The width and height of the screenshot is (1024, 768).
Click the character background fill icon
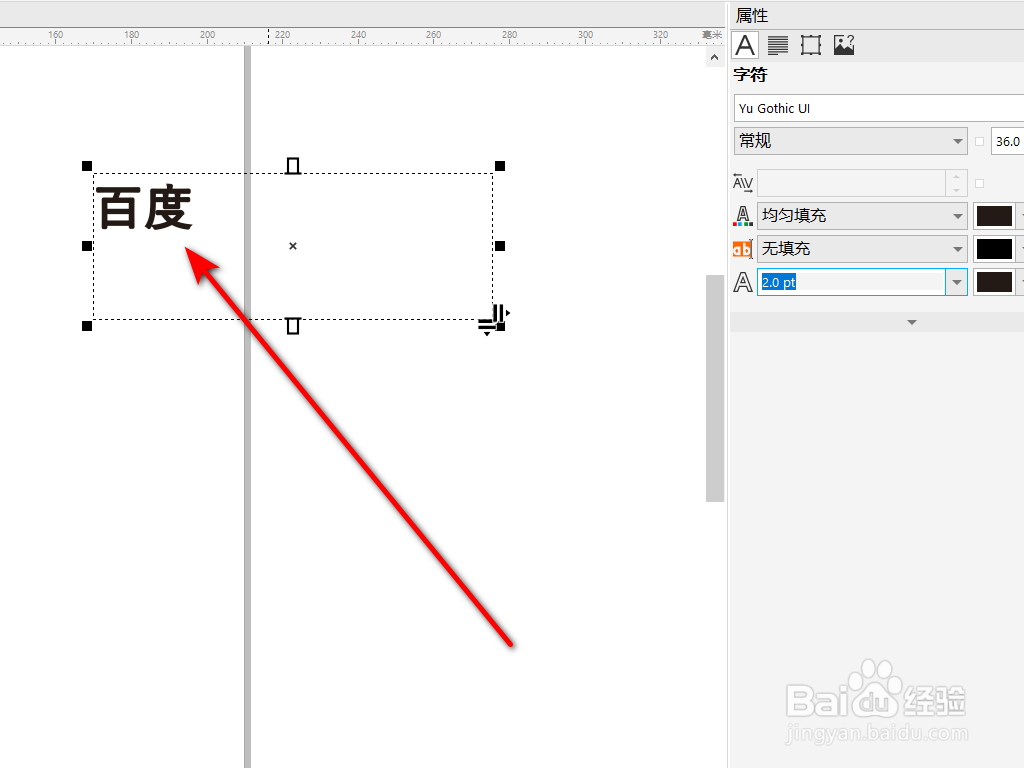(740, 248)
